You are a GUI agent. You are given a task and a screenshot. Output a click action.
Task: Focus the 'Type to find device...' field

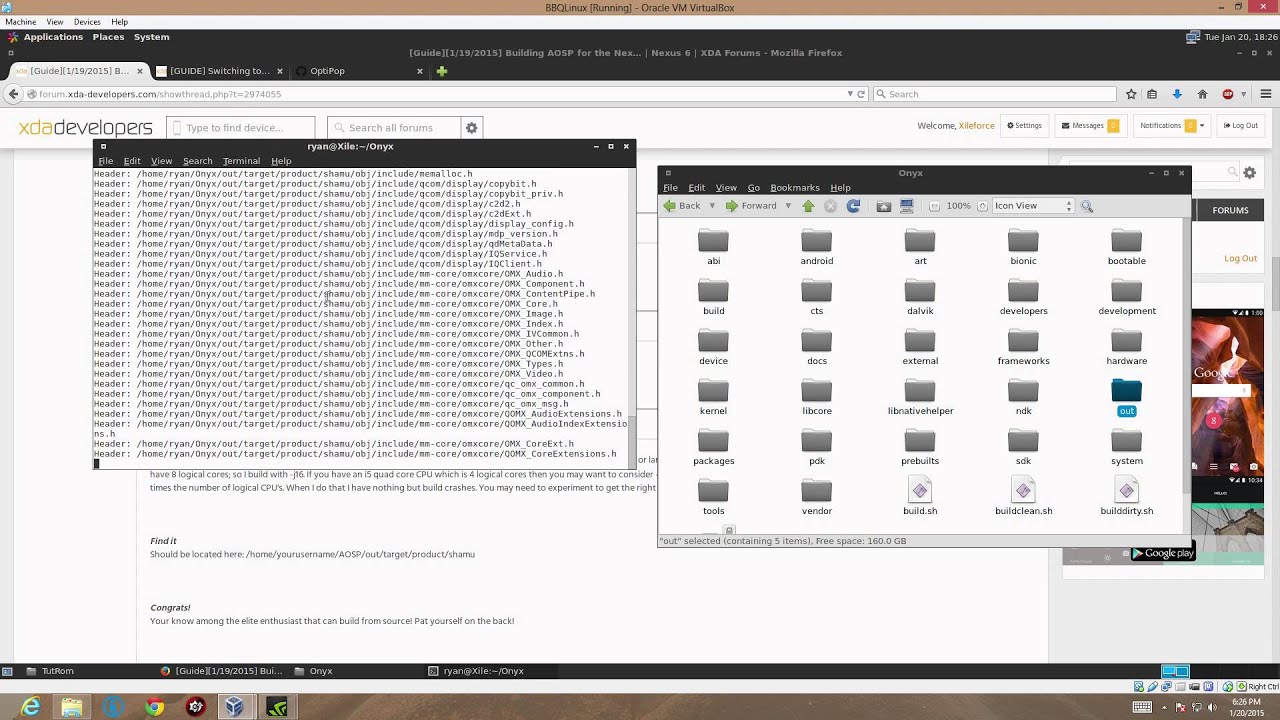241,128
